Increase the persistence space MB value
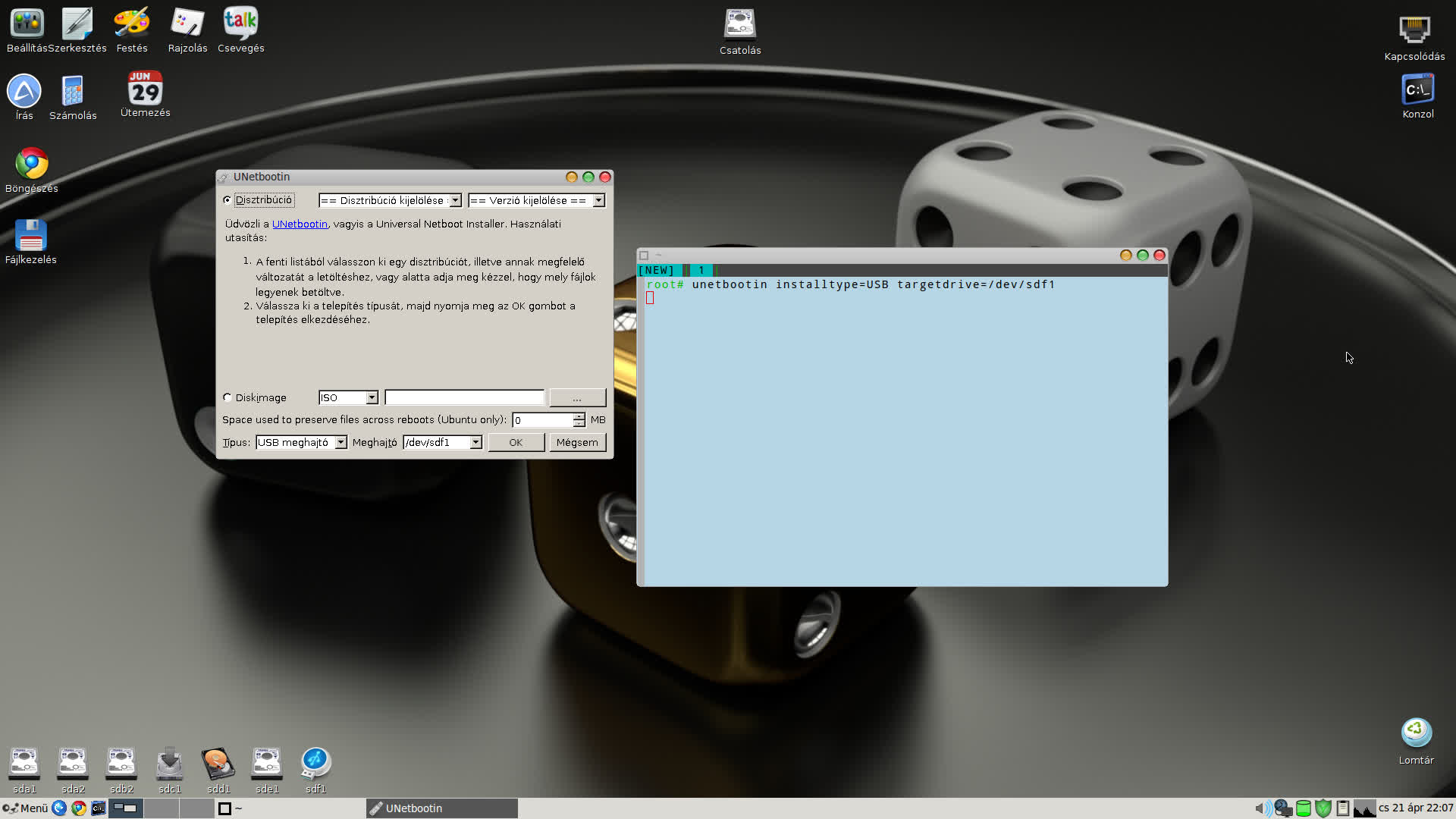Image resolution: width=1456 pixels, height=819 pixels. (x=579, y=416)
